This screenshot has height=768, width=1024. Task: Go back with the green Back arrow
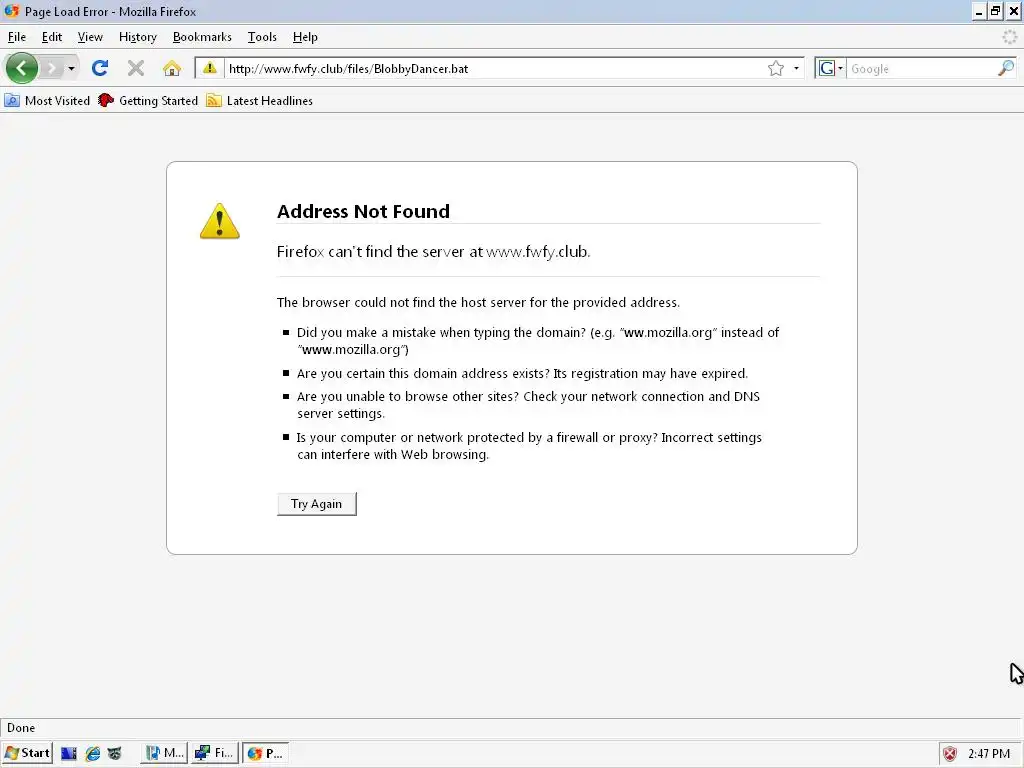[22, 68]
